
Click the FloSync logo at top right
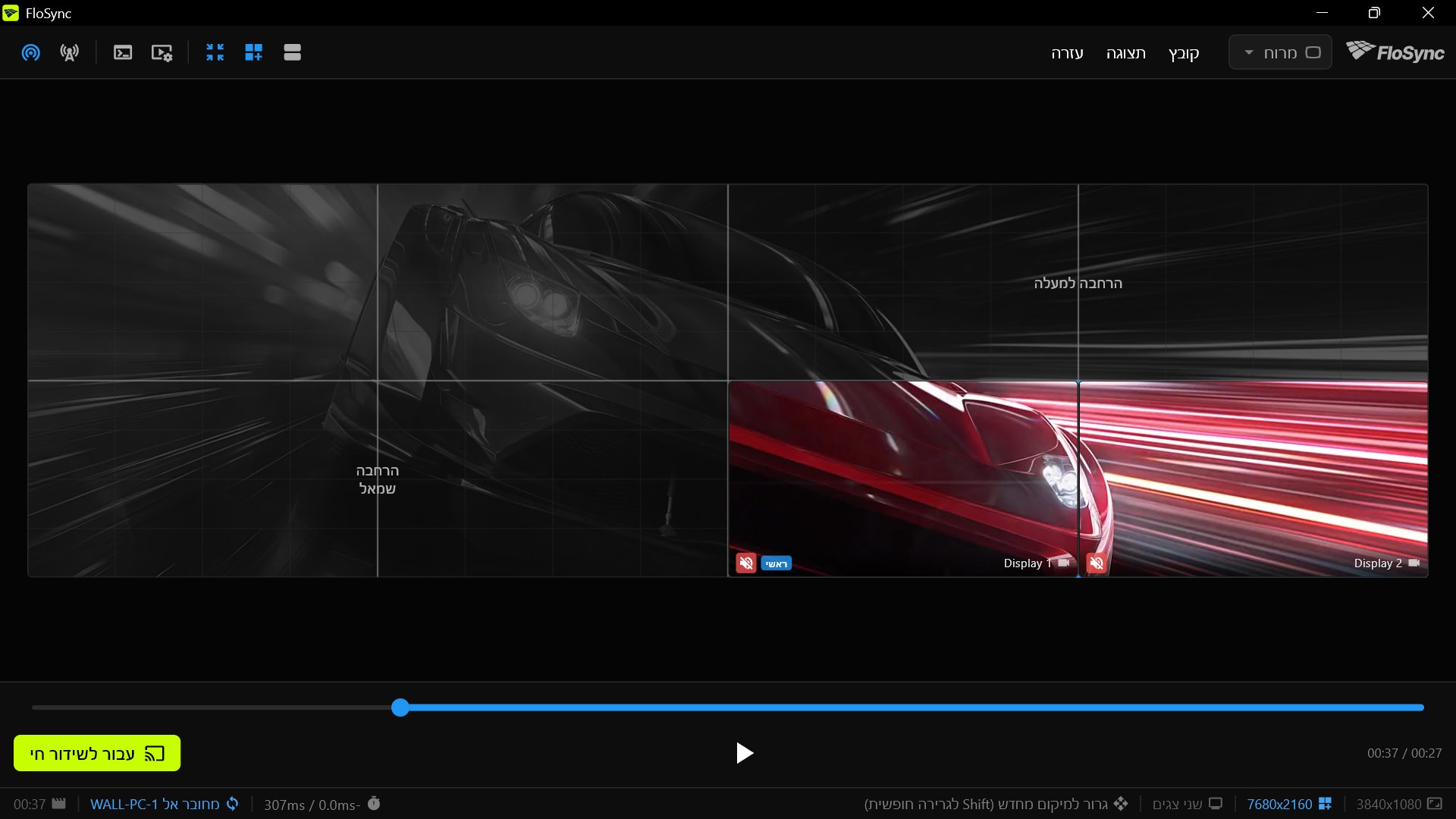coord(1395,52)
